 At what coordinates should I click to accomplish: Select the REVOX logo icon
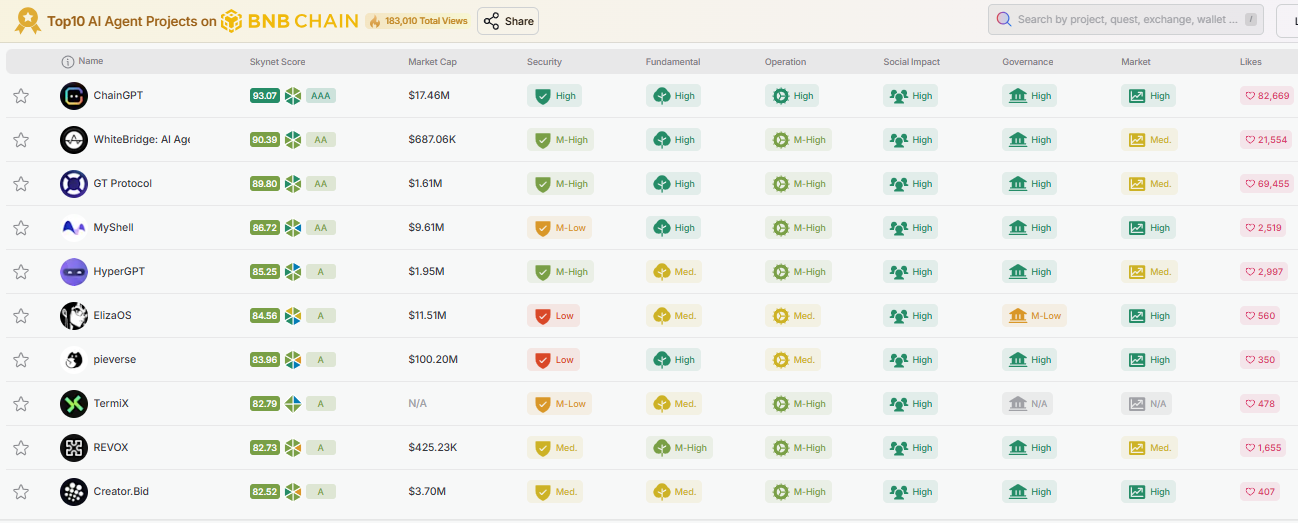pos(74,448)
